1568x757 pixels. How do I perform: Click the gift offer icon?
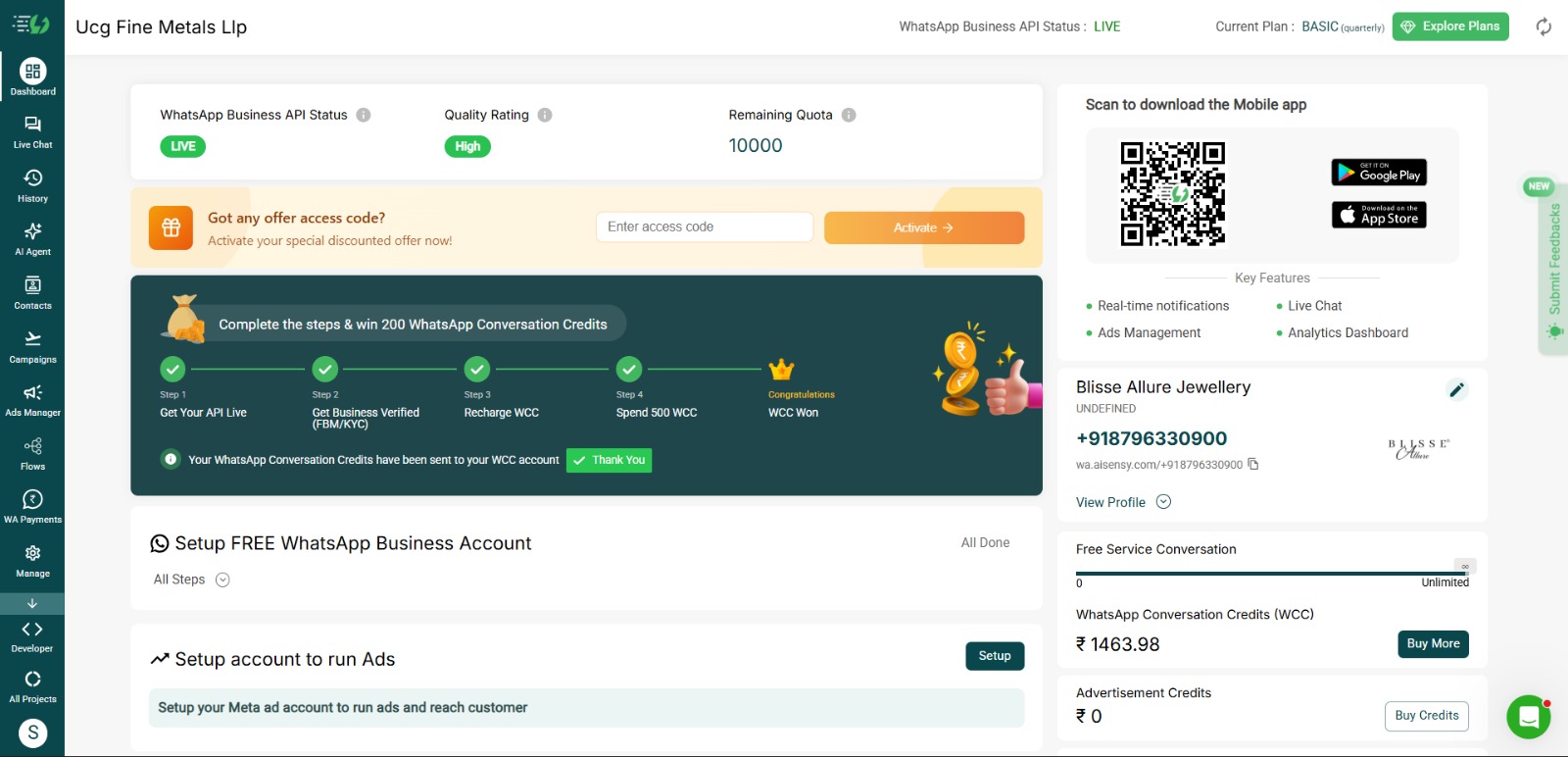pyautogui.click(x=171, y=227)
